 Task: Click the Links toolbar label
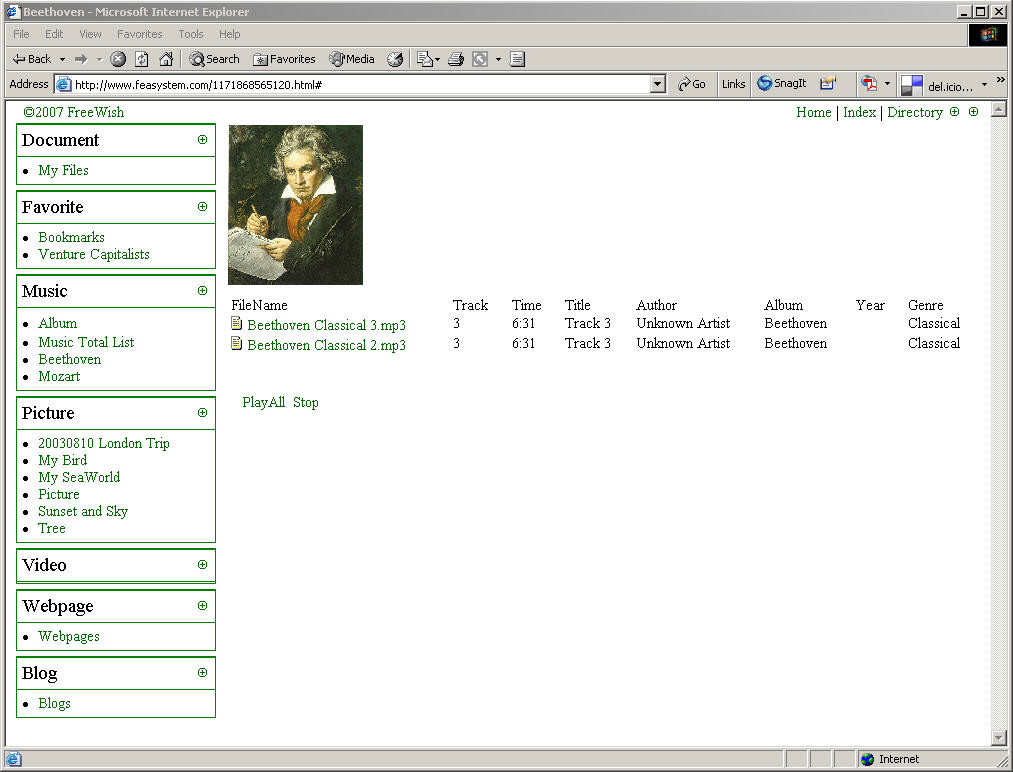coord(733,84)
